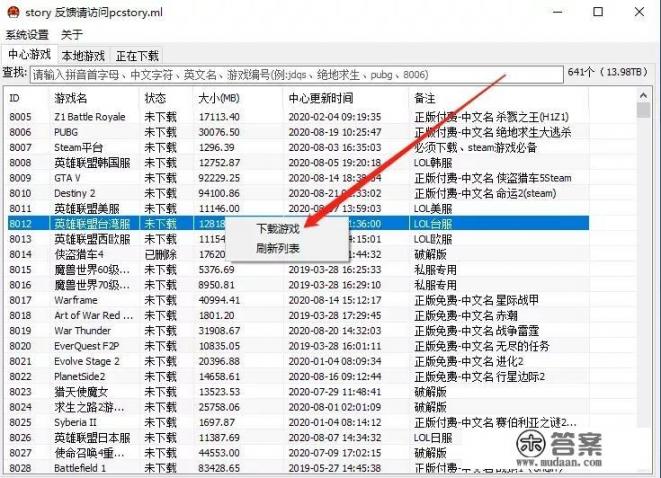Viewport: 661px width, 478px height.
Task: Click the note LOL韩服
Action: (x=433, y=163)
